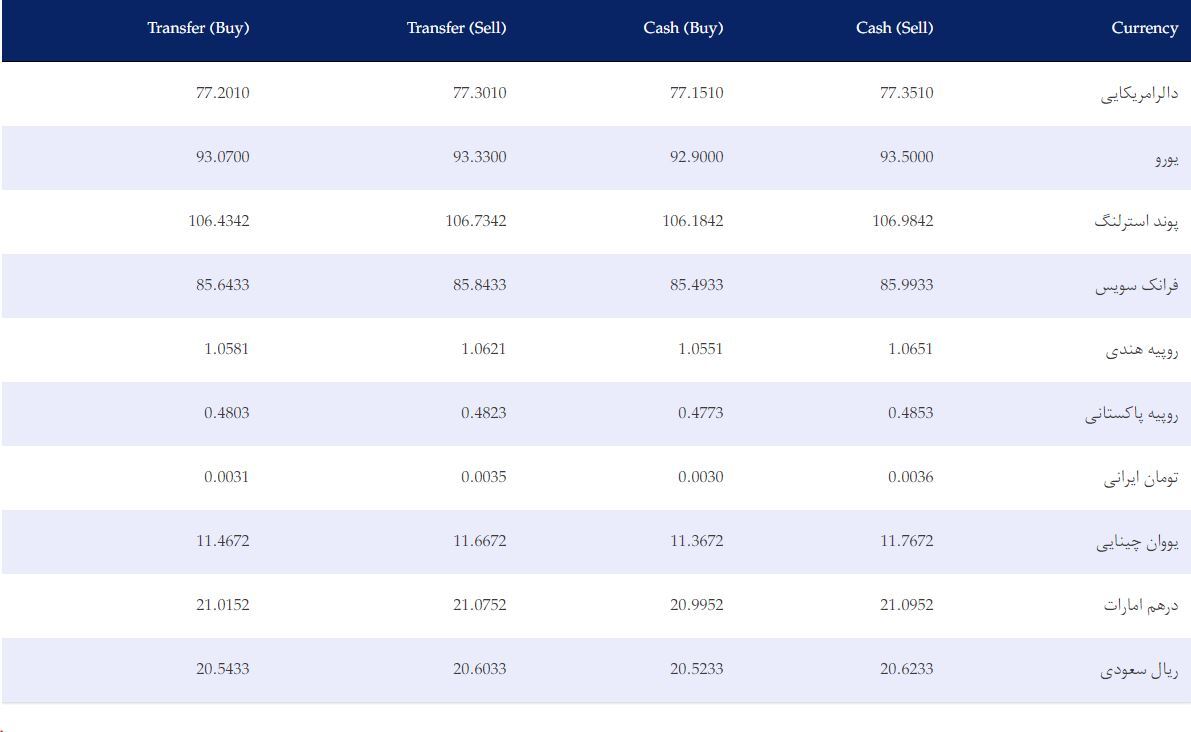Select the 0.0030 Cash Buy value

coord(700,477)
